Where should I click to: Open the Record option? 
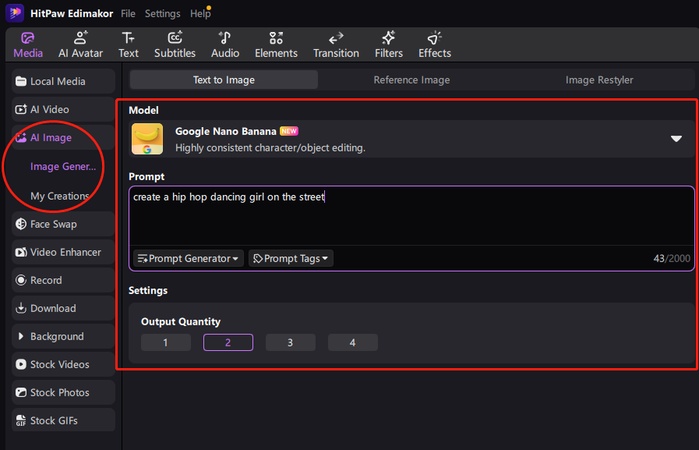click(63, 280)
